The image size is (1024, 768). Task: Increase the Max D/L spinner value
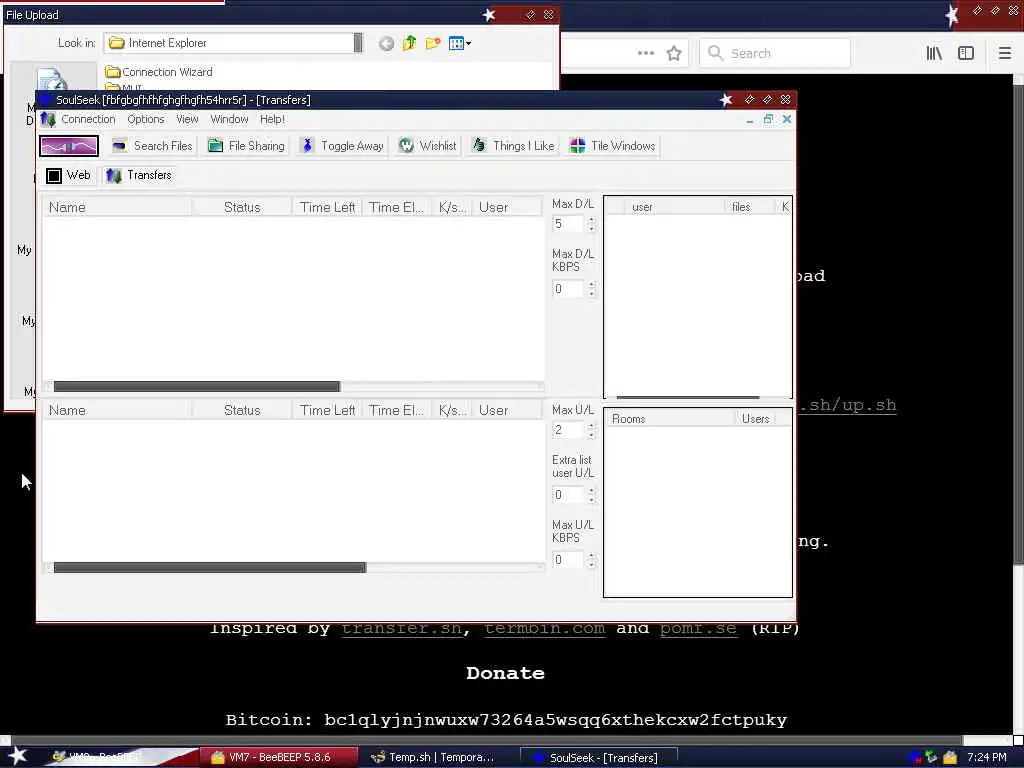pos(592,220)
